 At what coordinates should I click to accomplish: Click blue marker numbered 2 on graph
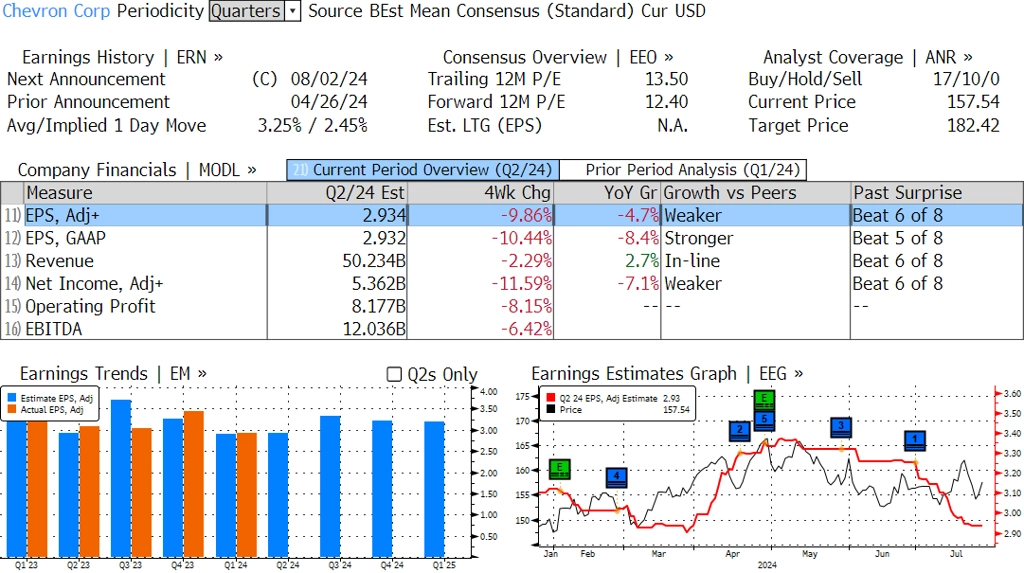click(x=739, y=431)
